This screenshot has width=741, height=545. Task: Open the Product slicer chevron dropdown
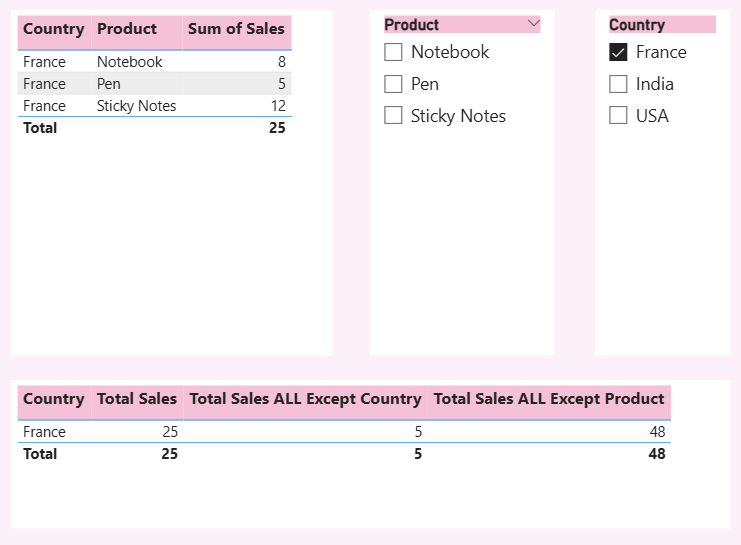pyautogui.click(x=533, y=24)
